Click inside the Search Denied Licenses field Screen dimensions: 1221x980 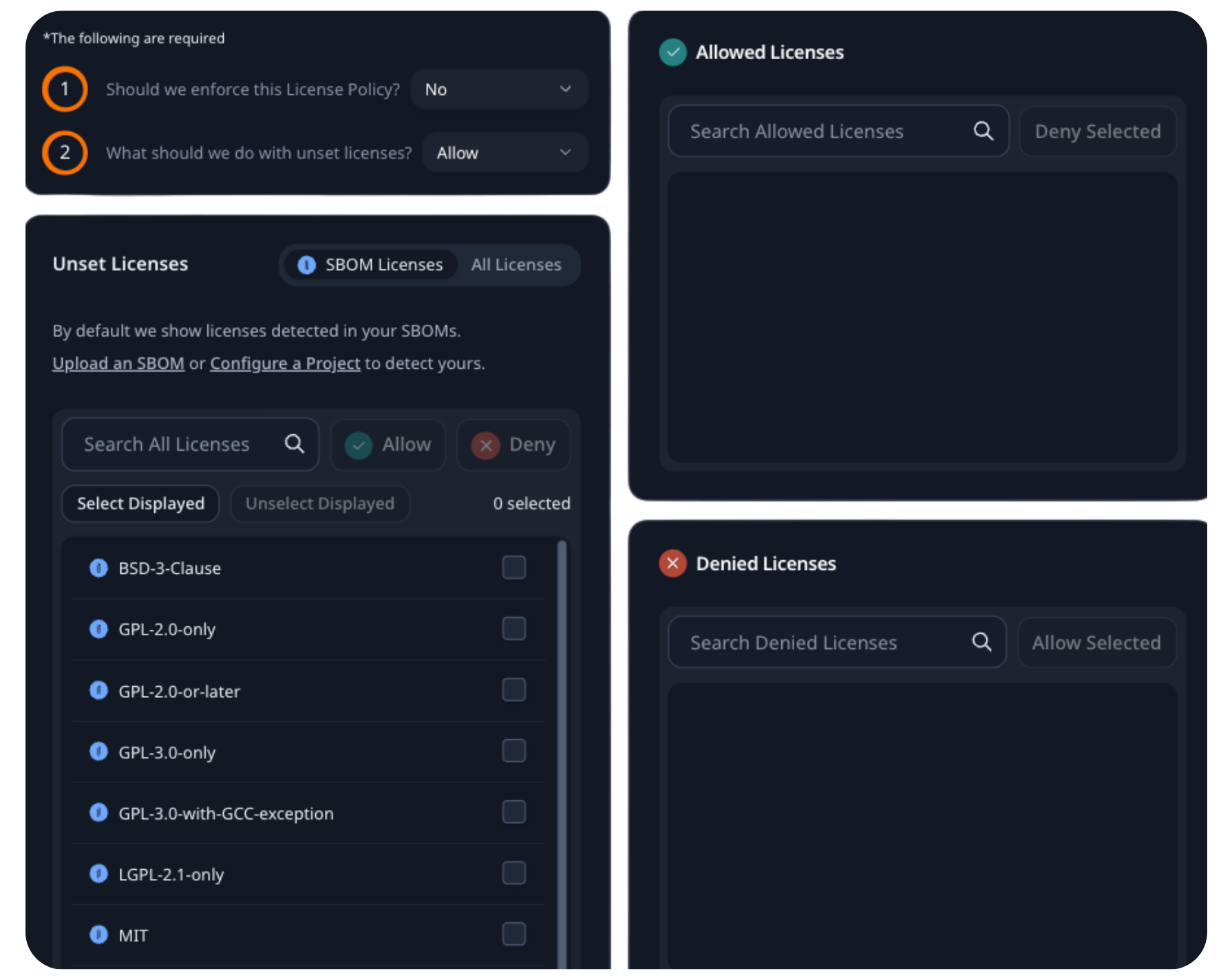812,641
